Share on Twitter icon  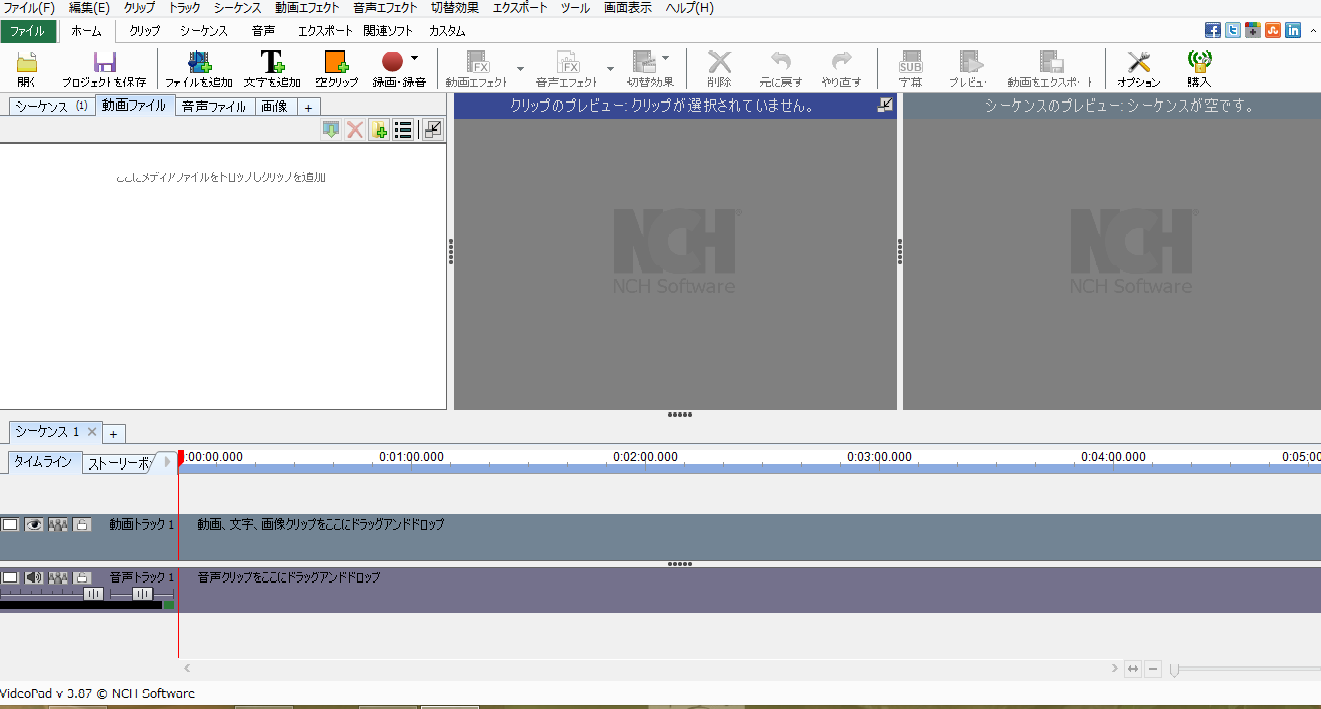click(1232, 30)
